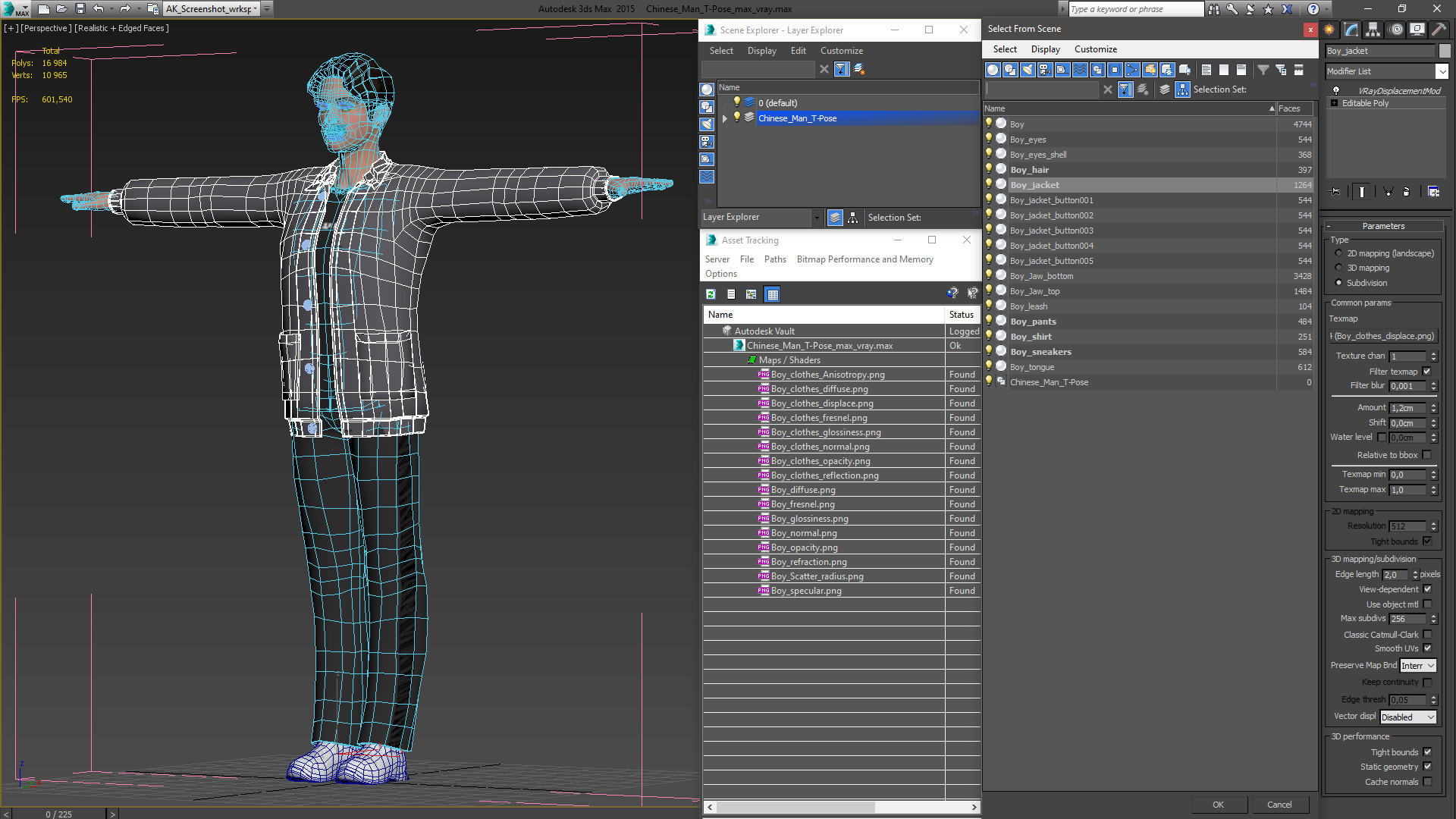Toggle Display Helpers filter in Select From Scene
The image size is (1456, 819).
tap(1062, 70)
